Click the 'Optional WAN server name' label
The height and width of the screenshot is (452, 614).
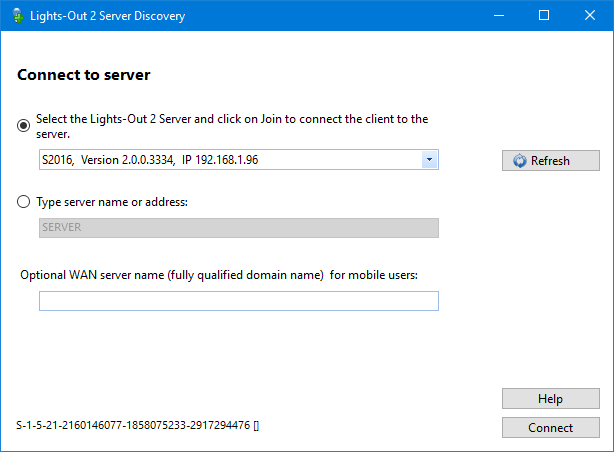coord(219,274)
